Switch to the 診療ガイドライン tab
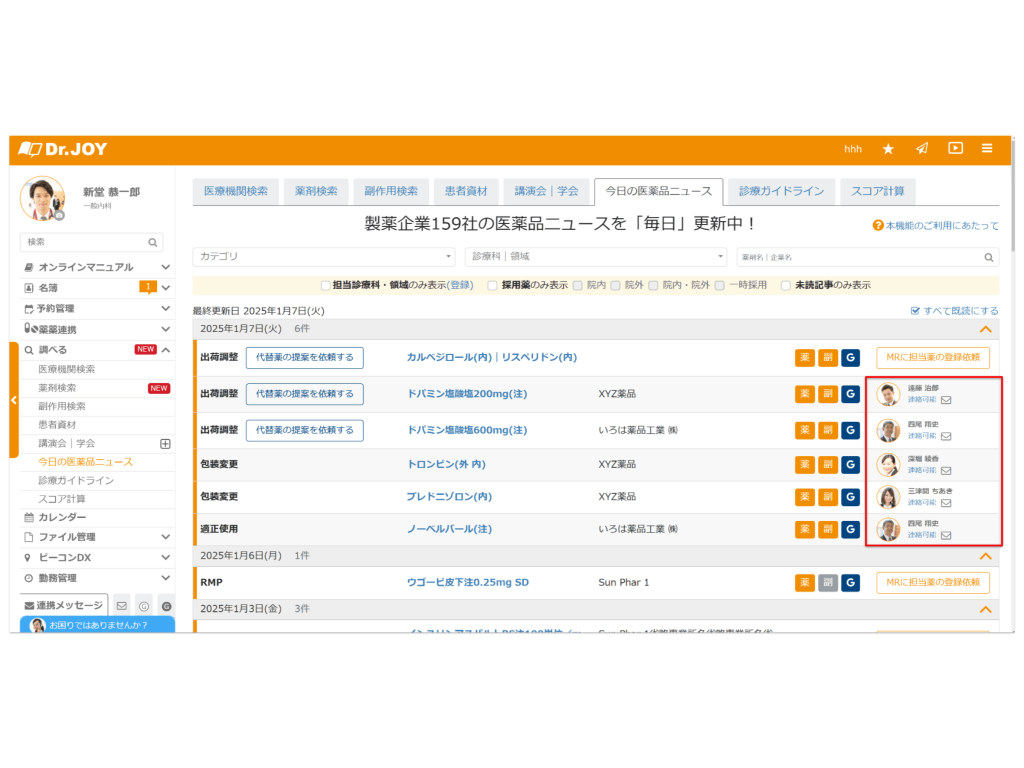Screen dimensions: 1024x768 pyautogui.click(x=781, y=191)
